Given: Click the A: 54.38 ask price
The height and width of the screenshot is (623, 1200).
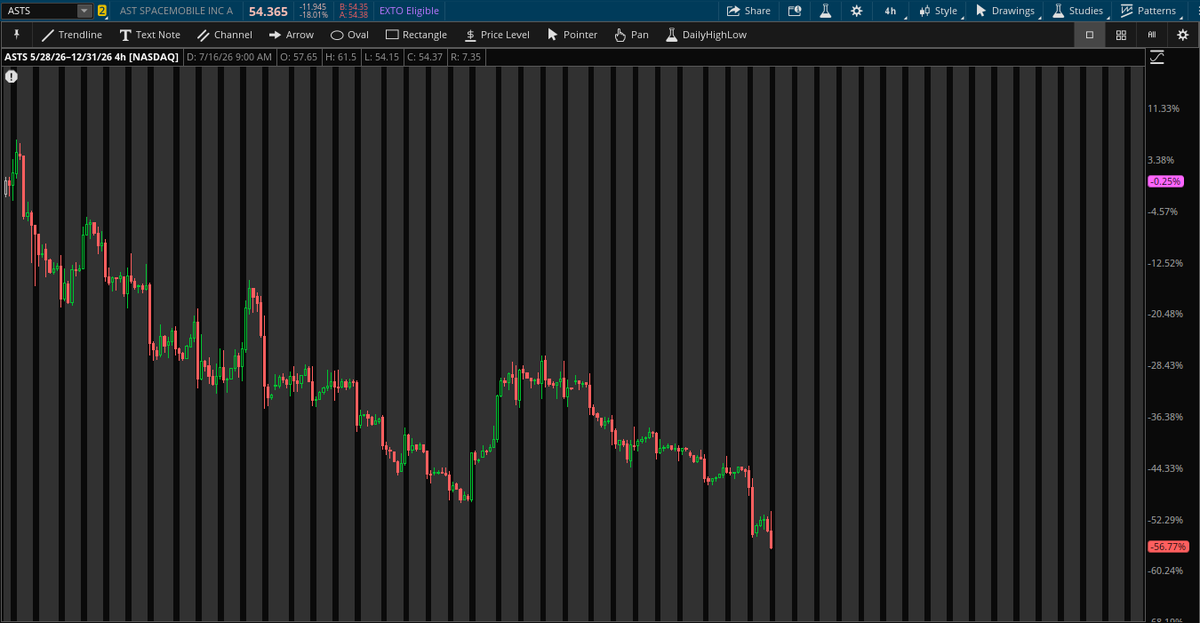Looking at the screenshot, I should coord(354,15).
